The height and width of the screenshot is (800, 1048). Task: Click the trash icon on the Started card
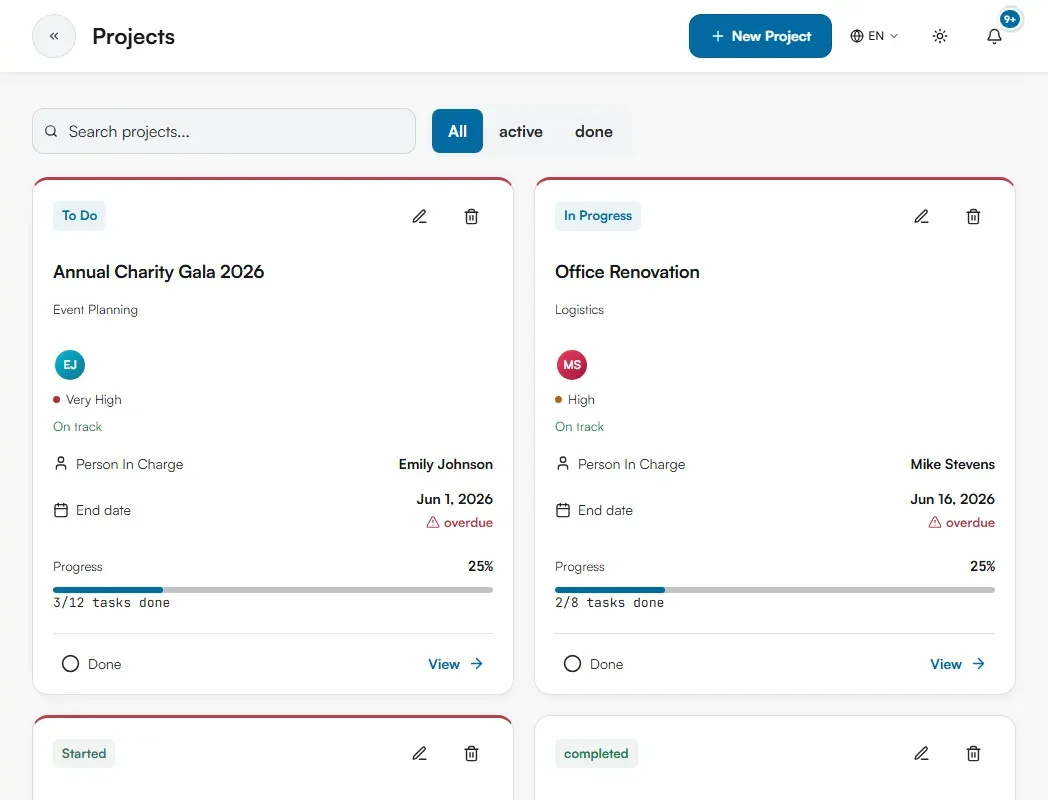[471, 754]
